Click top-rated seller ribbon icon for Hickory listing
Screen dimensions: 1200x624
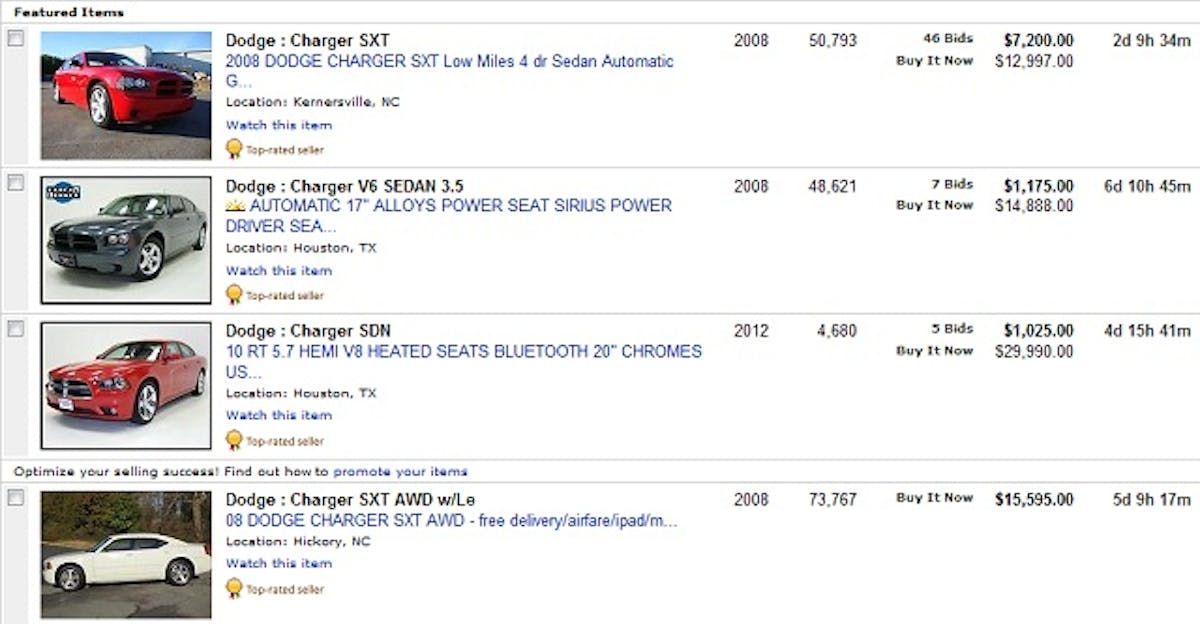(234, 588)
